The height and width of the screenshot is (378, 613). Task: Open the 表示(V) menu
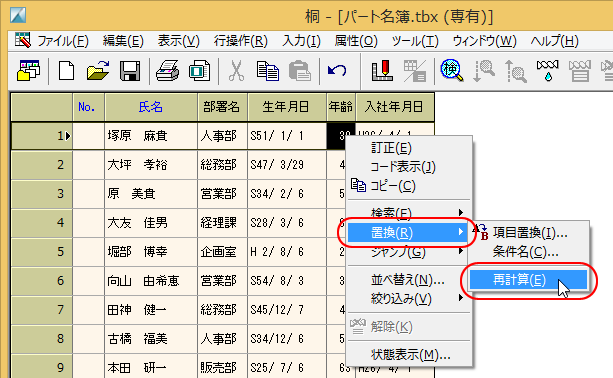pos(178,41)
